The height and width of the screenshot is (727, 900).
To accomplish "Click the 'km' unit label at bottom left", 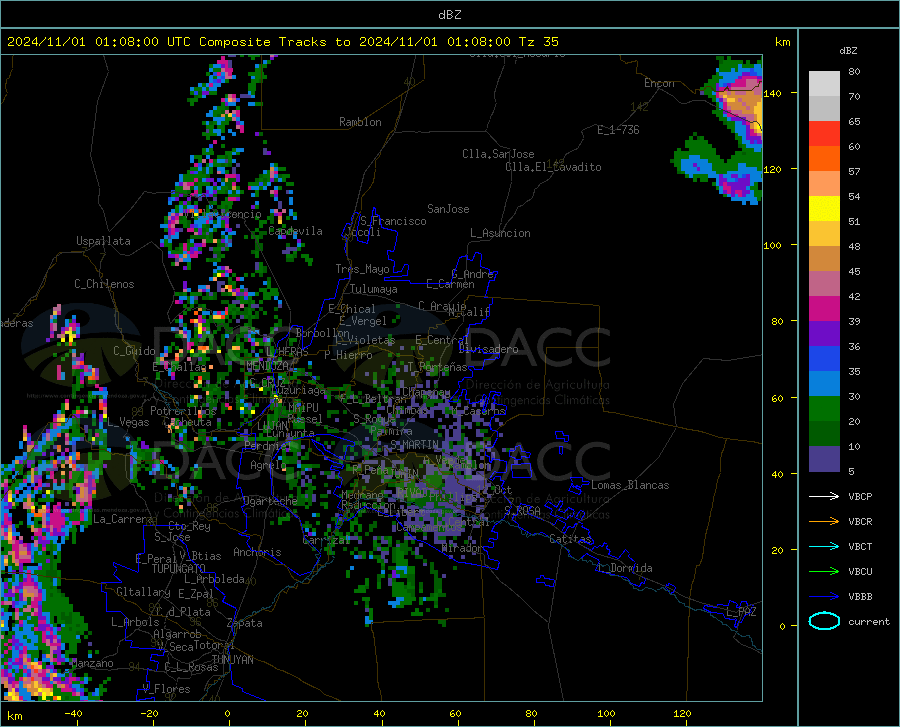I will [x=14, y=716].
